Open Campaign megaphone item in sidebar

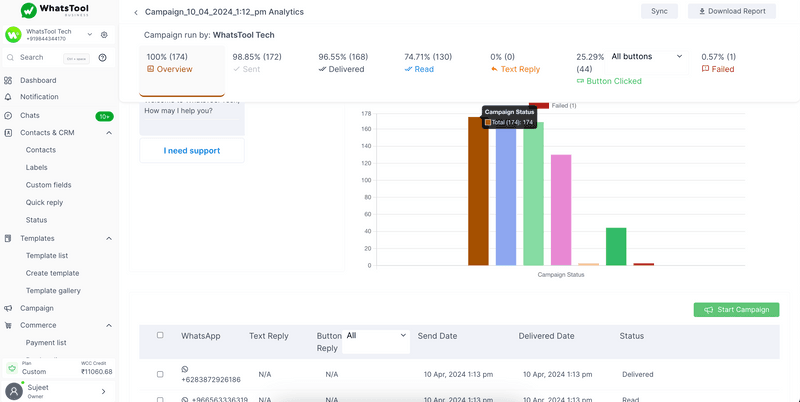coord(36,308)
